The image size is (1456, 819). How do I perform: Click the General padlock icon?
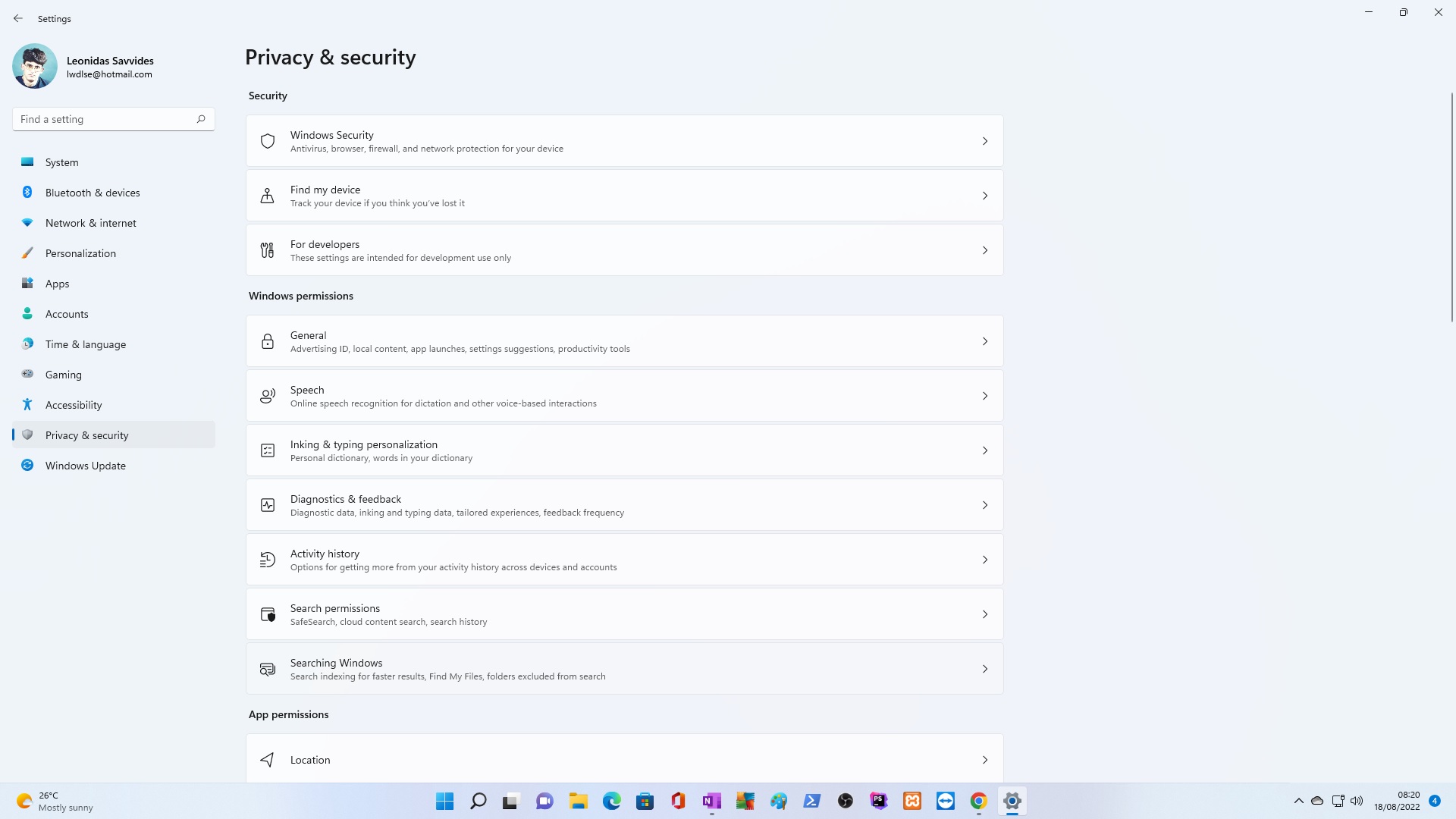click(x=267, y=341)
